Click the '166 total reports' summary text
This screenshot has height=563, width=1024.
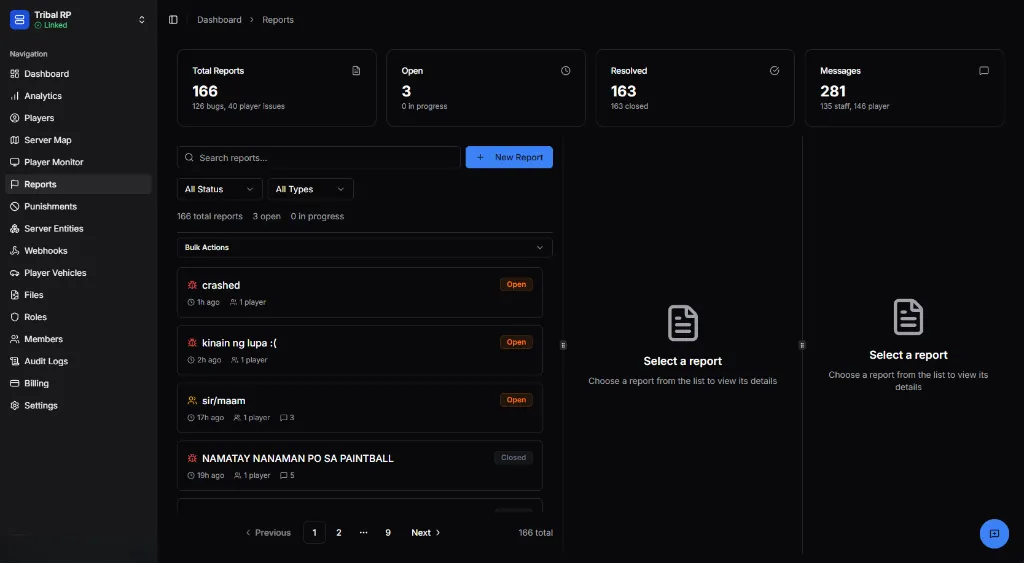pos(210,216)
